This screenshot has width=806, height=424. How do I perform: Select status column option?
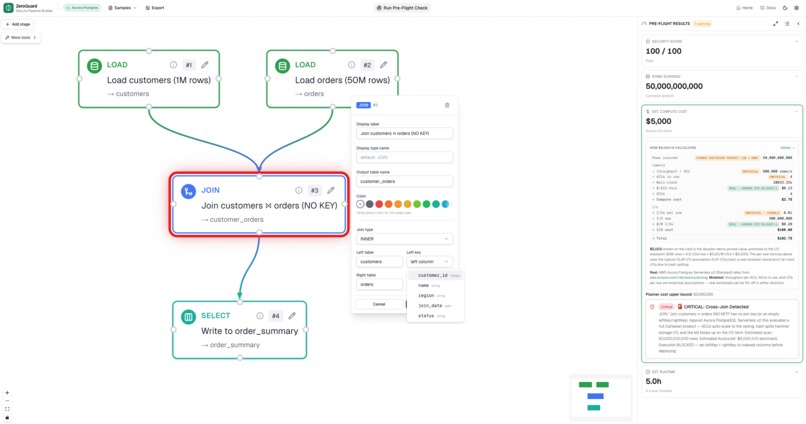(435, 316)
